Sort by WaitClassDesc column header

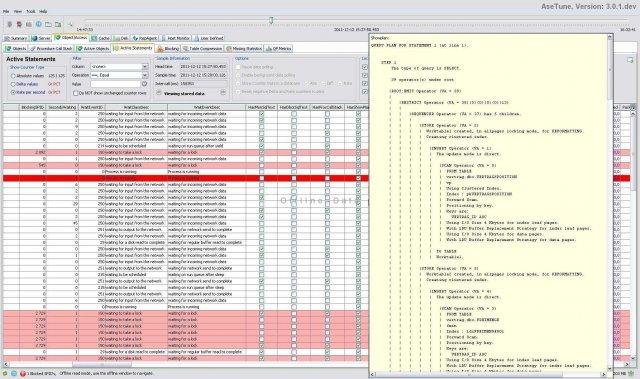[136, 107]
